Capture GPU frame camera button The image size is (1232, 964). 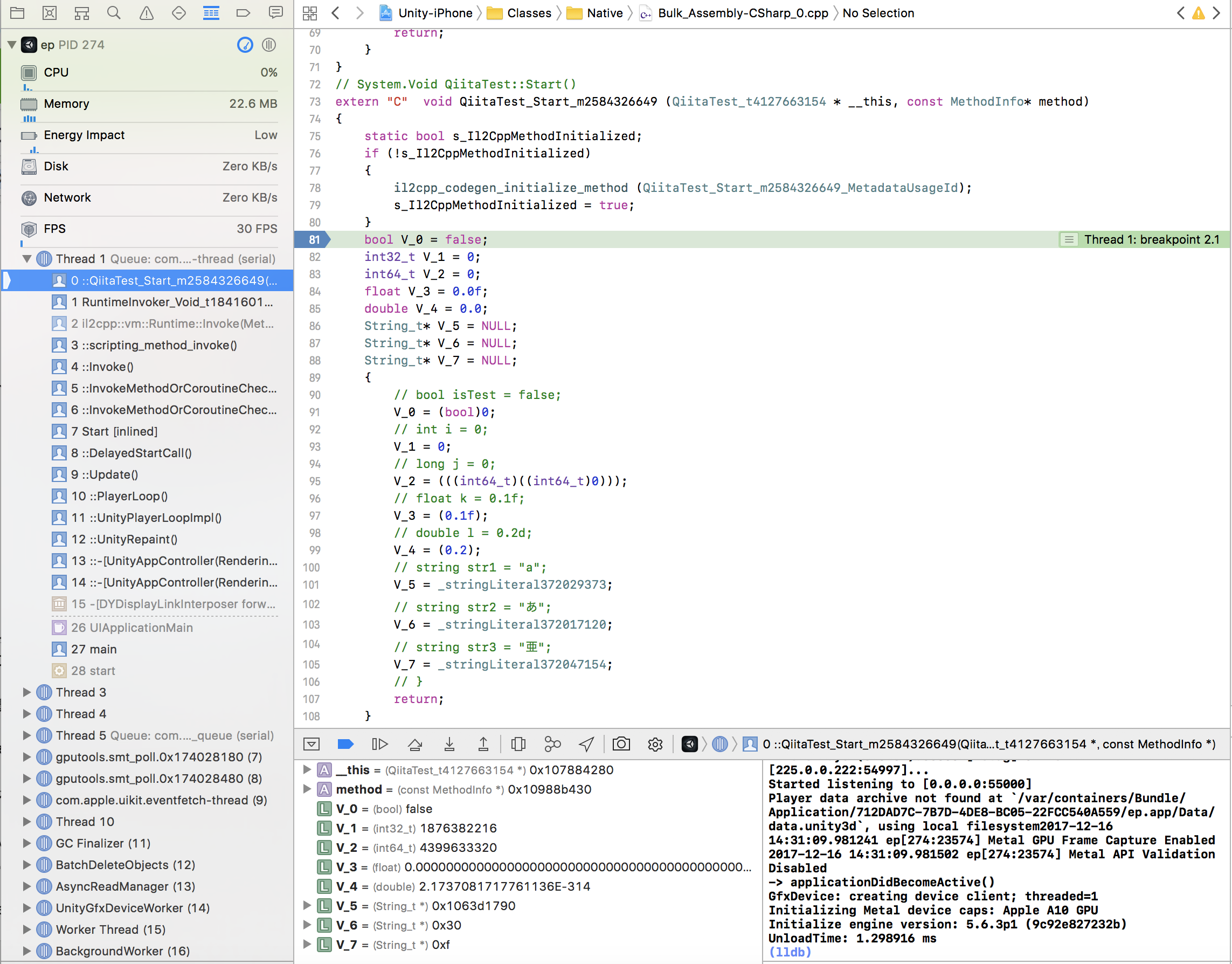click(x=621, y=745)
